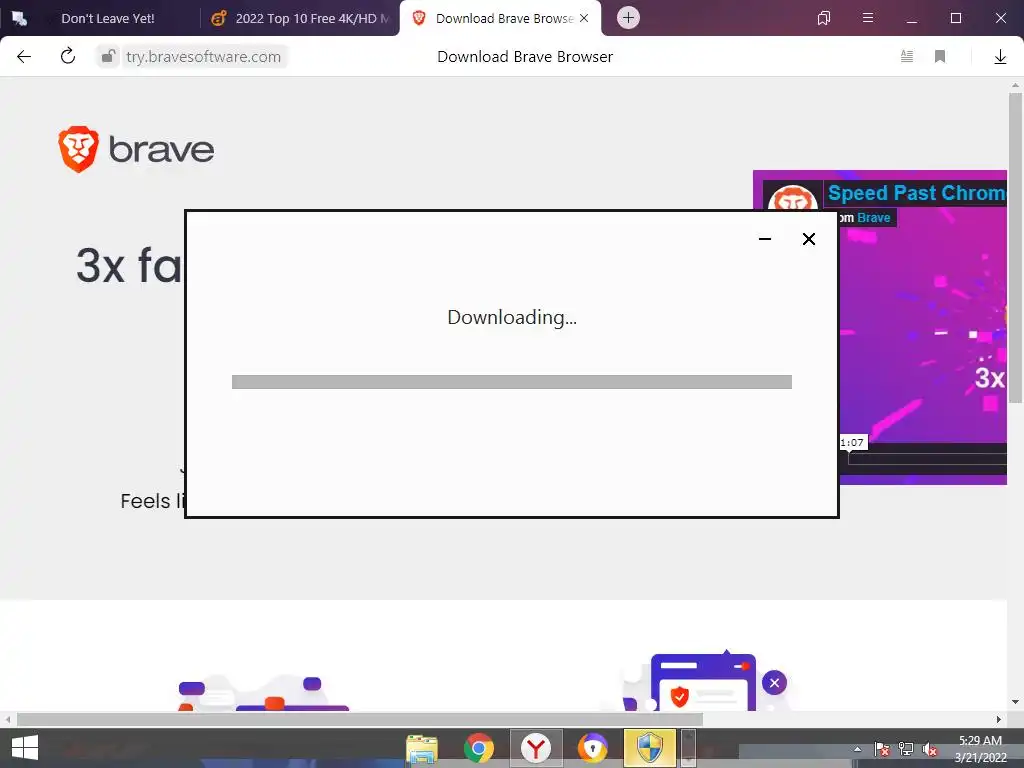Open the browser hamburger menu
Image resolution: width=1024 pixels, height=768 pixels.
click(867, 18)
